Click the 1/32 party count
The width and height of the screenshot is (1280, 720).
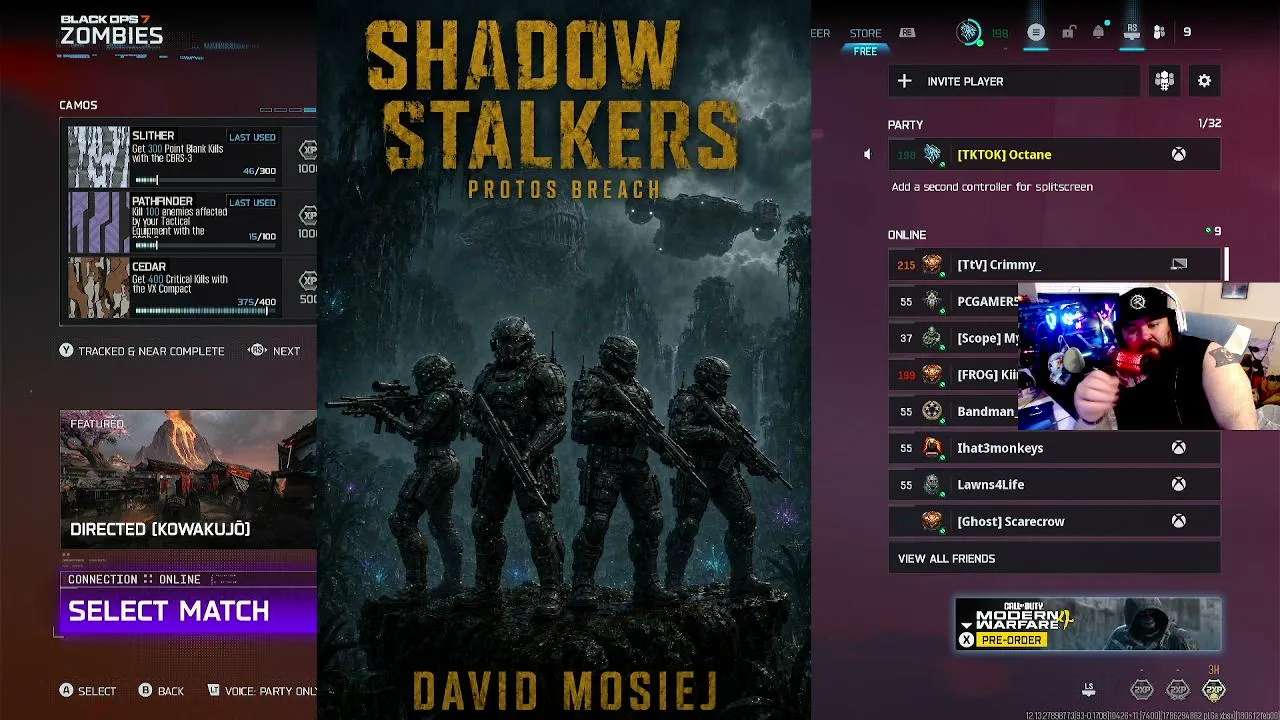click(1210, 123)
